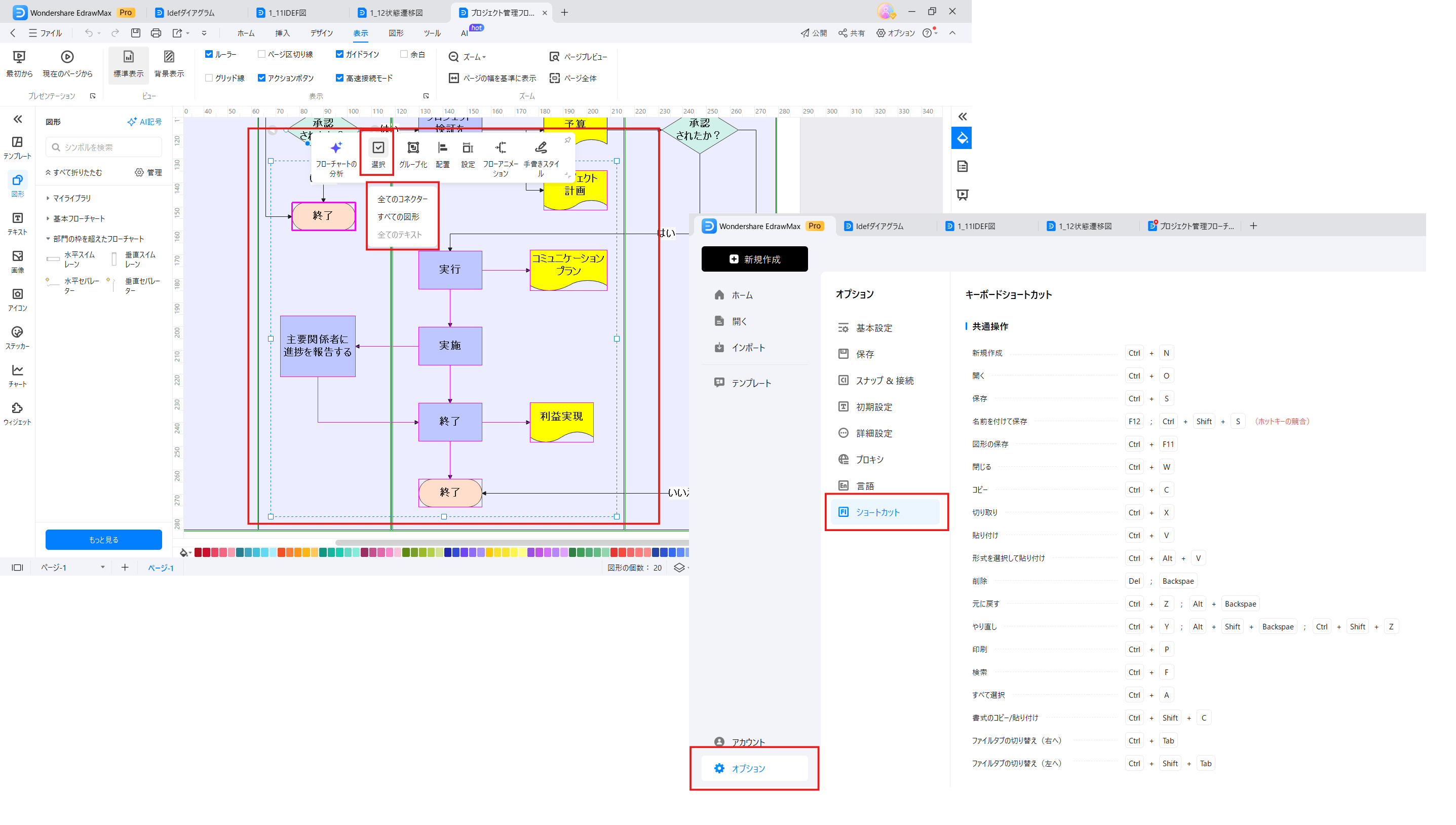
Task: Add new page with plus button
Action: click(x=125, y=567)
